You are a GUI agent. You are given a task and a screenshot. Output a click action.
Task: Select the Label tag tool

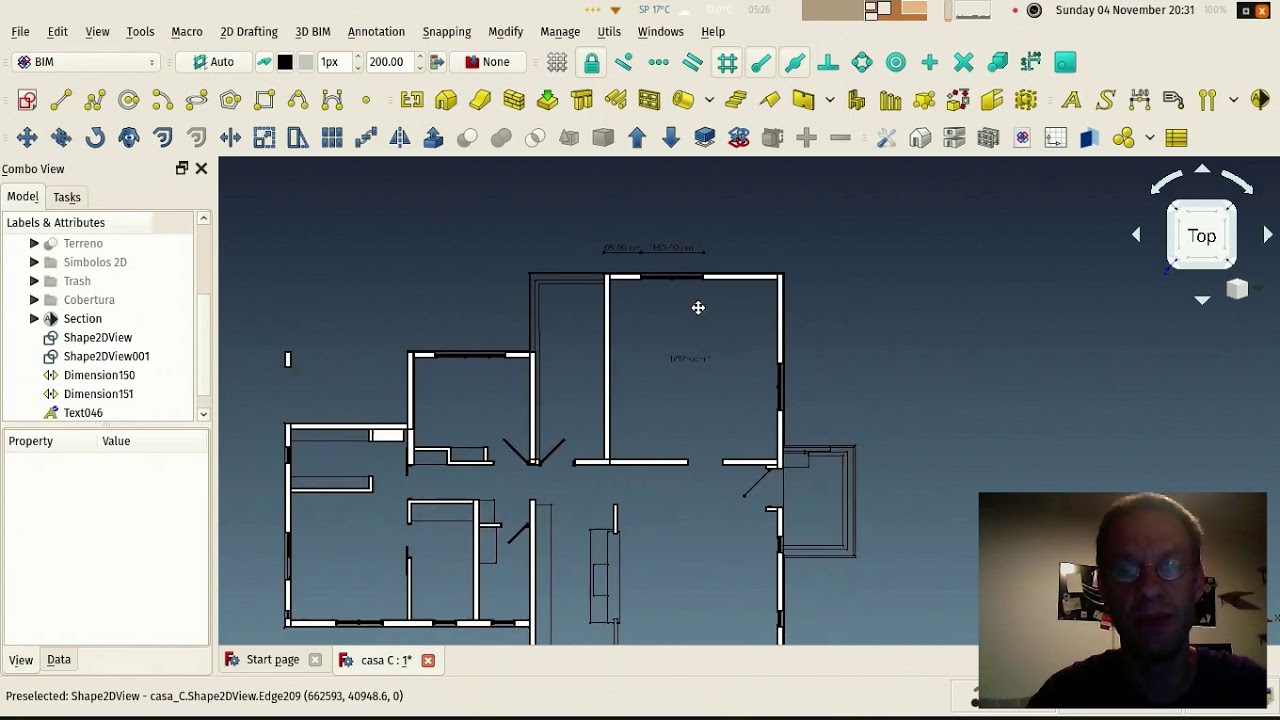[1173, 100]
